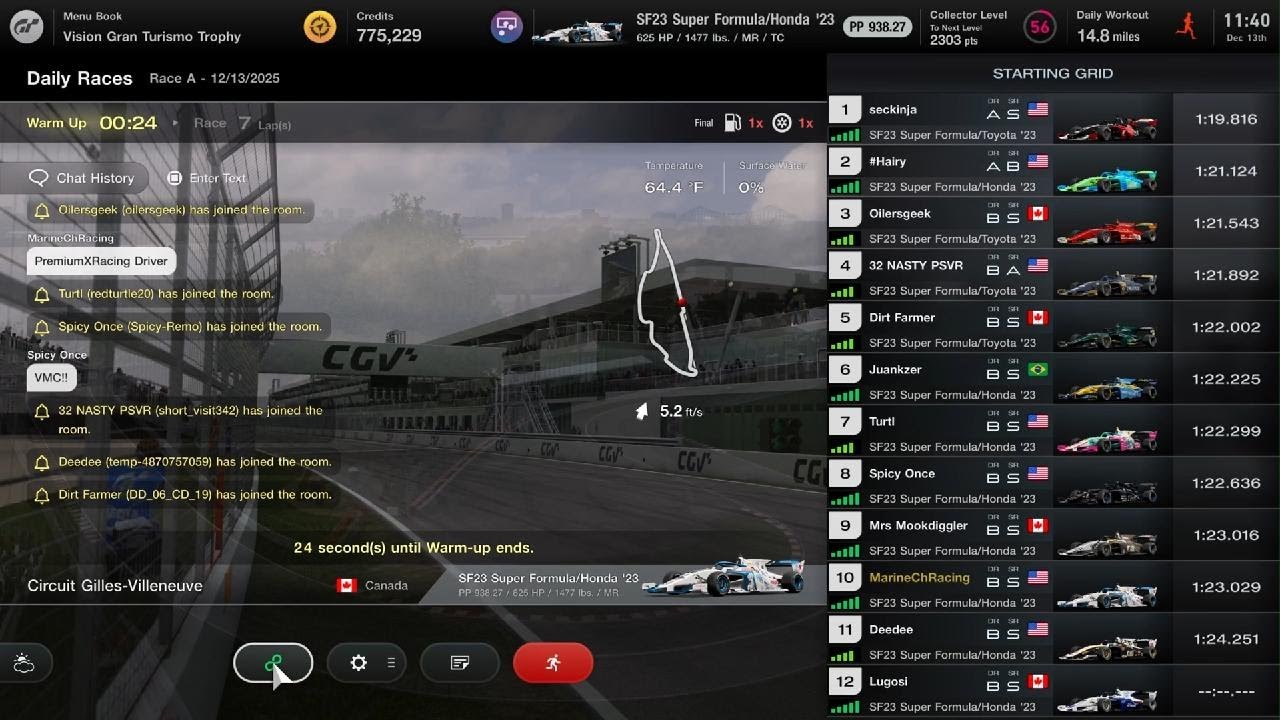This screenshot has height=720, width=1280.
Task: Click the SF23 car thumbnail in bottom banner
Action: tap(723, 577)
